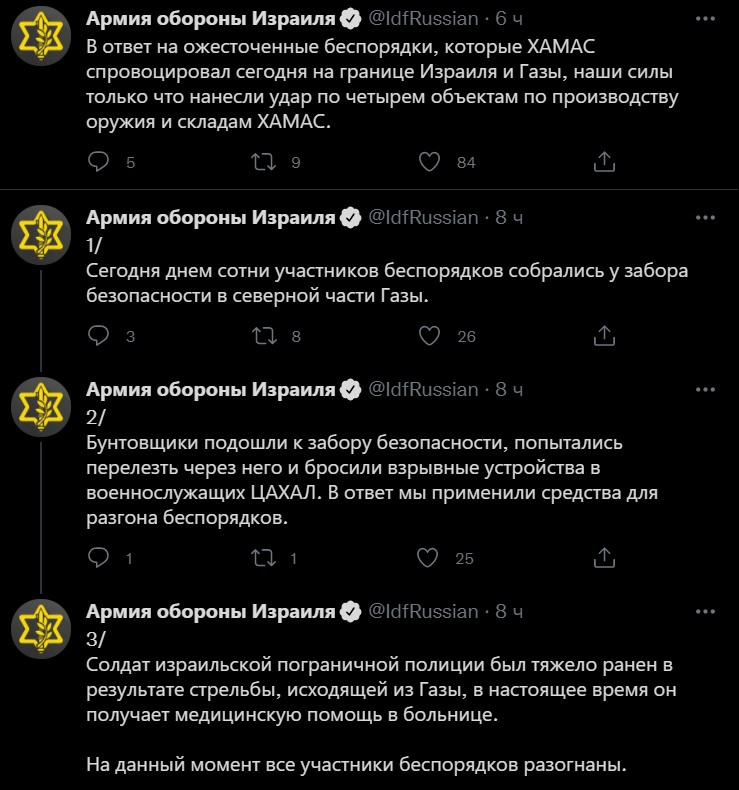
Task: Click the avatar of the first tweet
Action: 41,36
